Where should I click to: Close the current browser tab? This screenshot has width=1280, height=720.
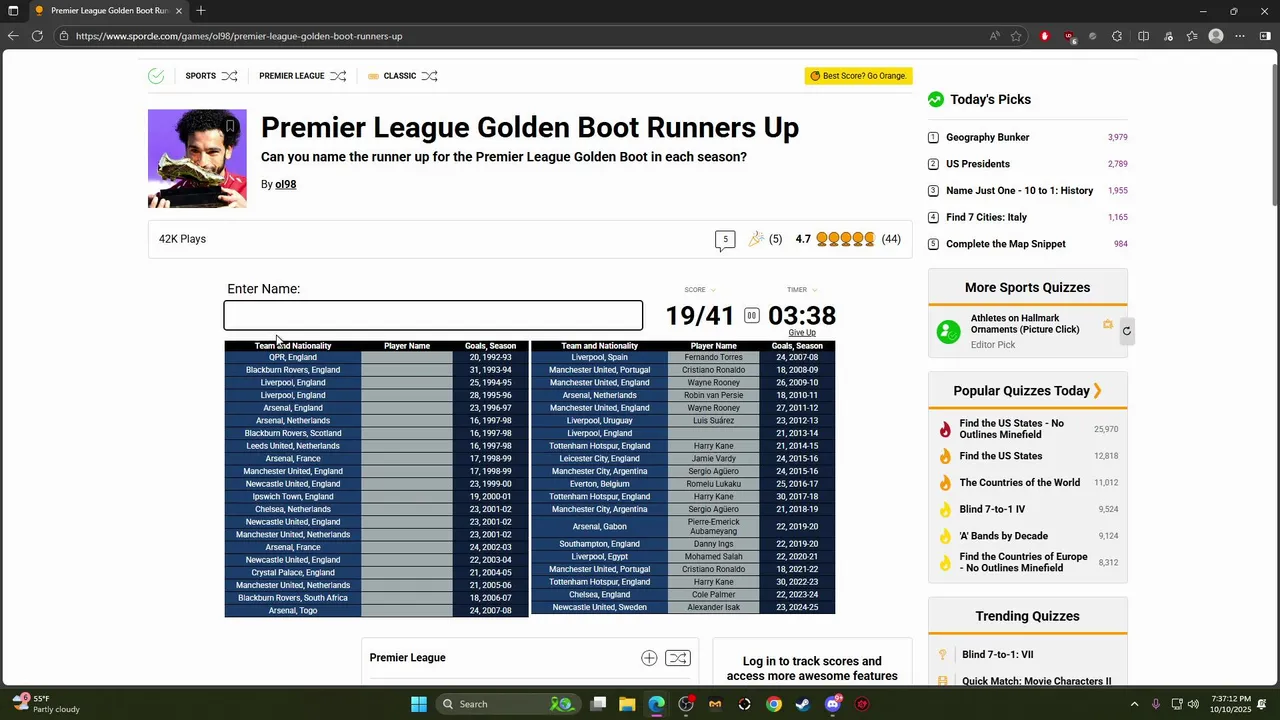(179, 10)
